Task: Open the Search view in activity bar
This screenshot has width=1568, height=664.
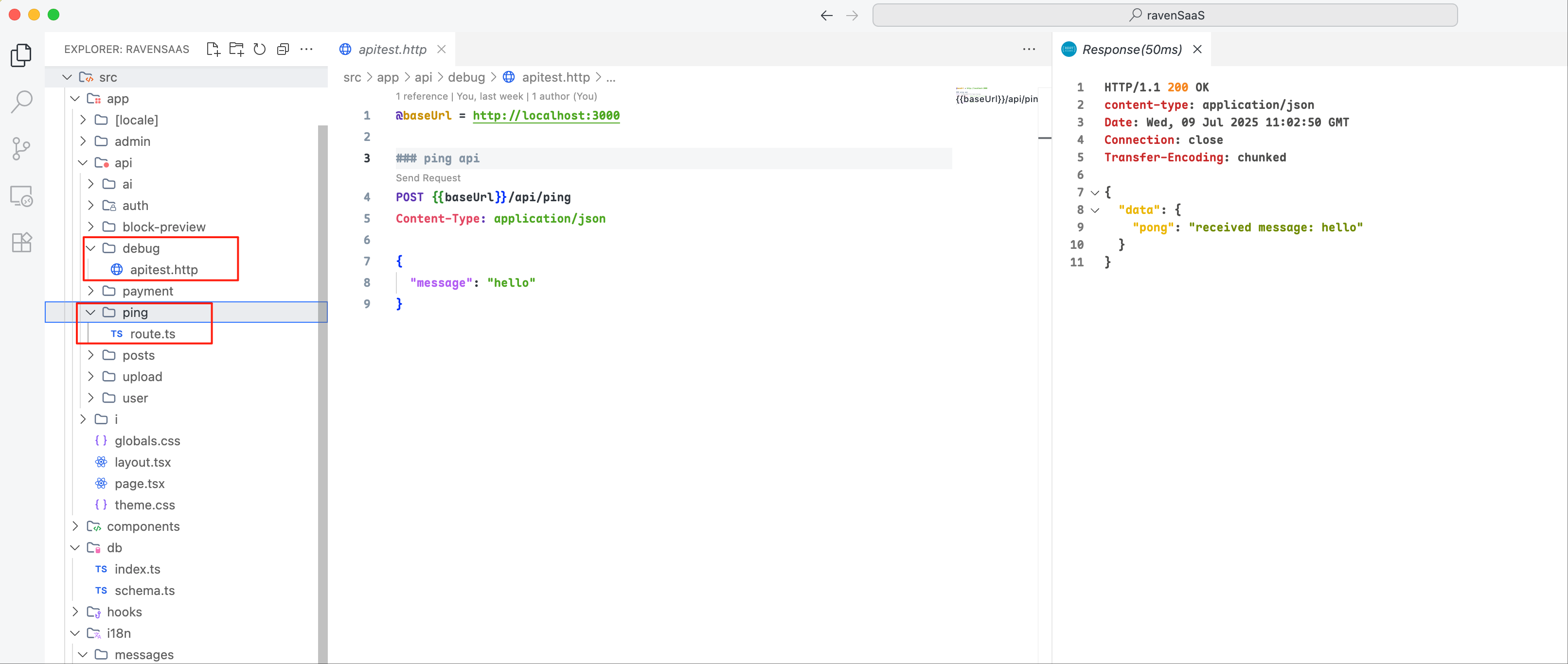Action: pyautogui.click(x=22, y=102)
